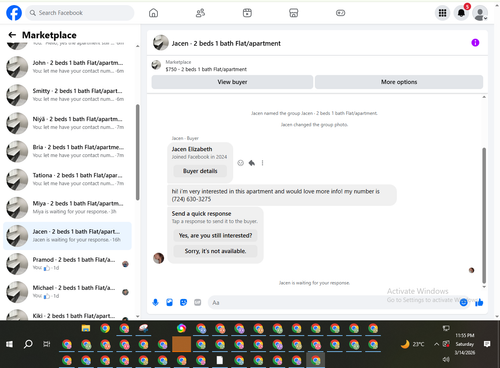The image size is (500, 368).
Task: Open the Marketplace storefront icon
Action: point(294,13)
